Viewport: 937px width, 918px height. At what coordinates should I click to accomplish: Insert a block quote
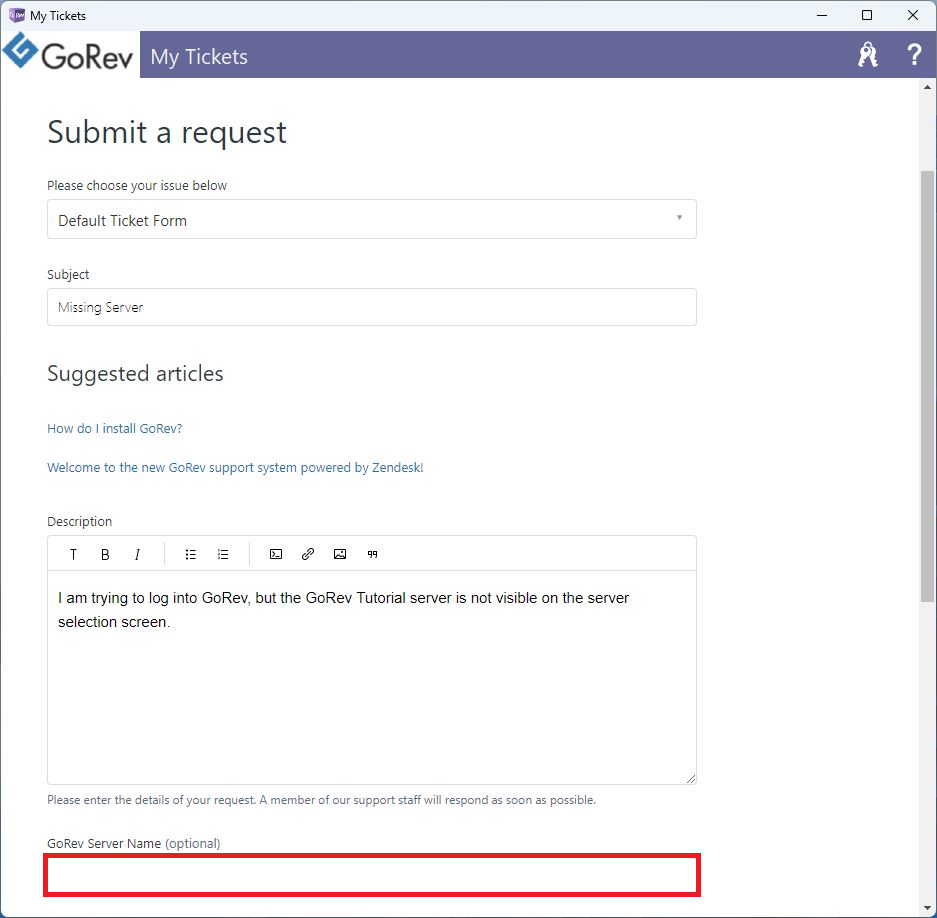point(372,554)
